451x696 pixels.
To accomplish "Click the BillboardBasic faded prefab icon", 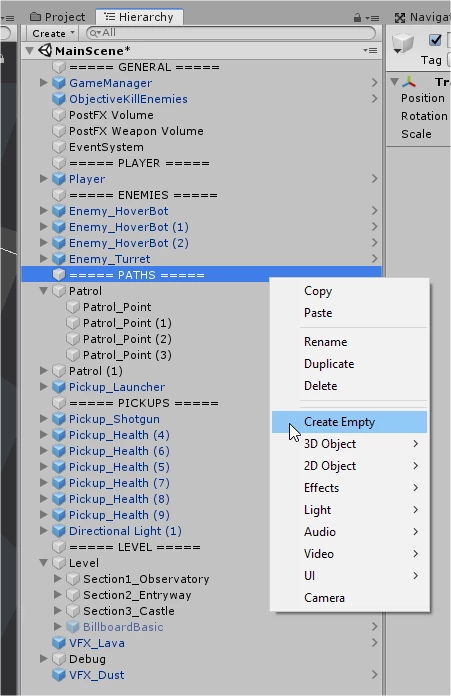I will pyautogui.click(x=73, y=627).
